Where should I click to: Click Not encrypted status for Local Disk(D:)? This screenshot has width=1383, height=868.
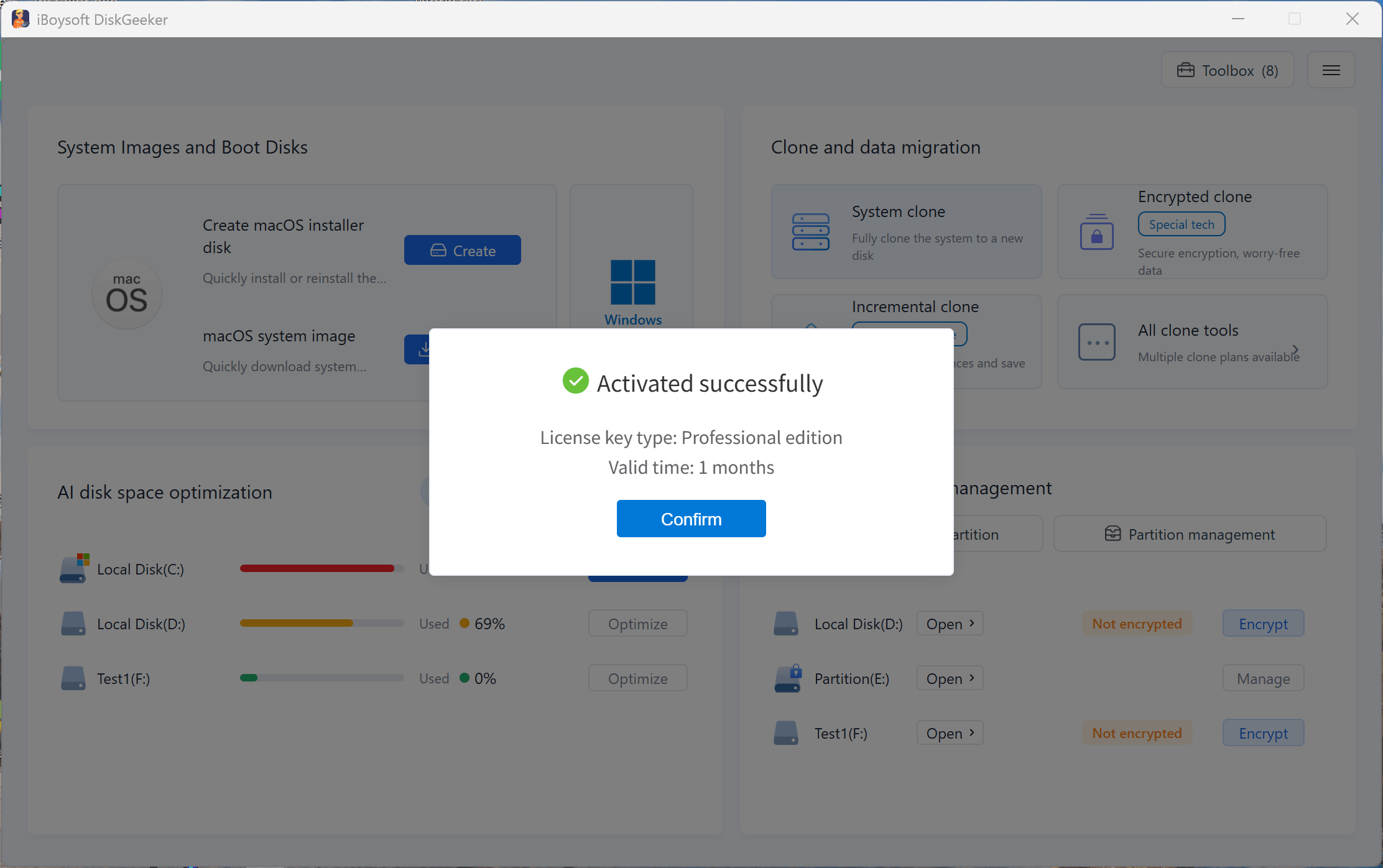tap(1137, 624)
